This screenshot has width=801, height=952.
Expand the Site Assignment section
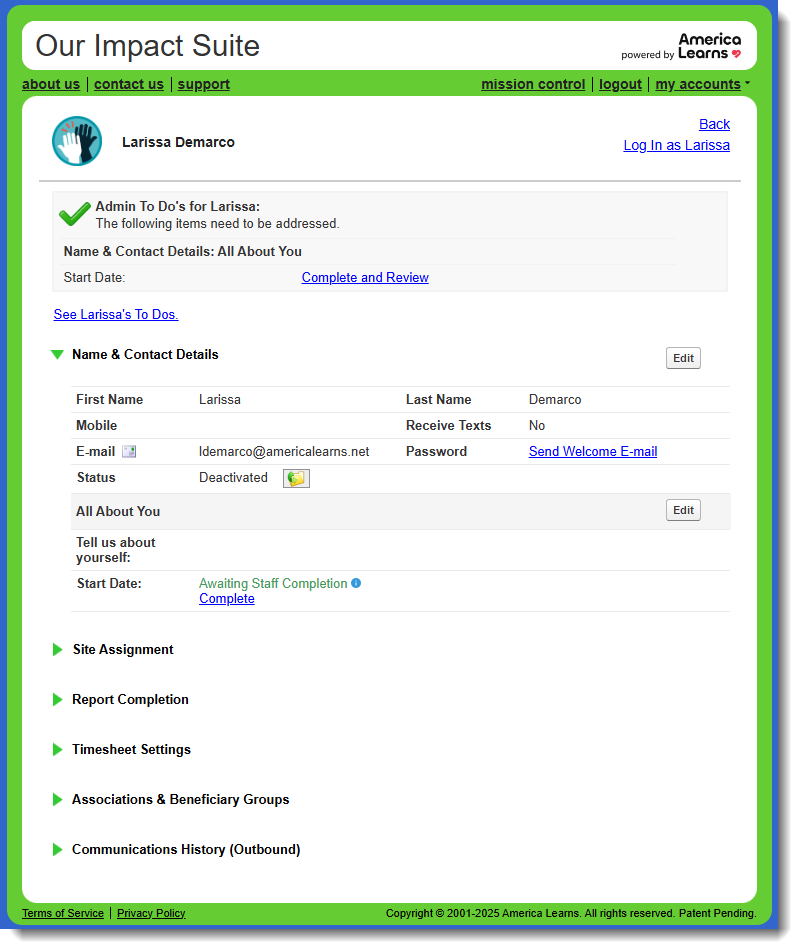(58, 650)
